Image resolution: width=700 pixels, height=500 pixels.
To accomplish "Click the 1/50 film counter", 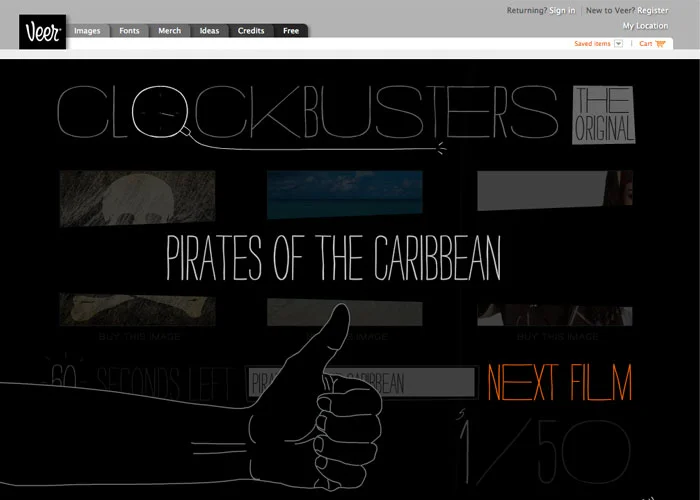I will pos(544,451).
